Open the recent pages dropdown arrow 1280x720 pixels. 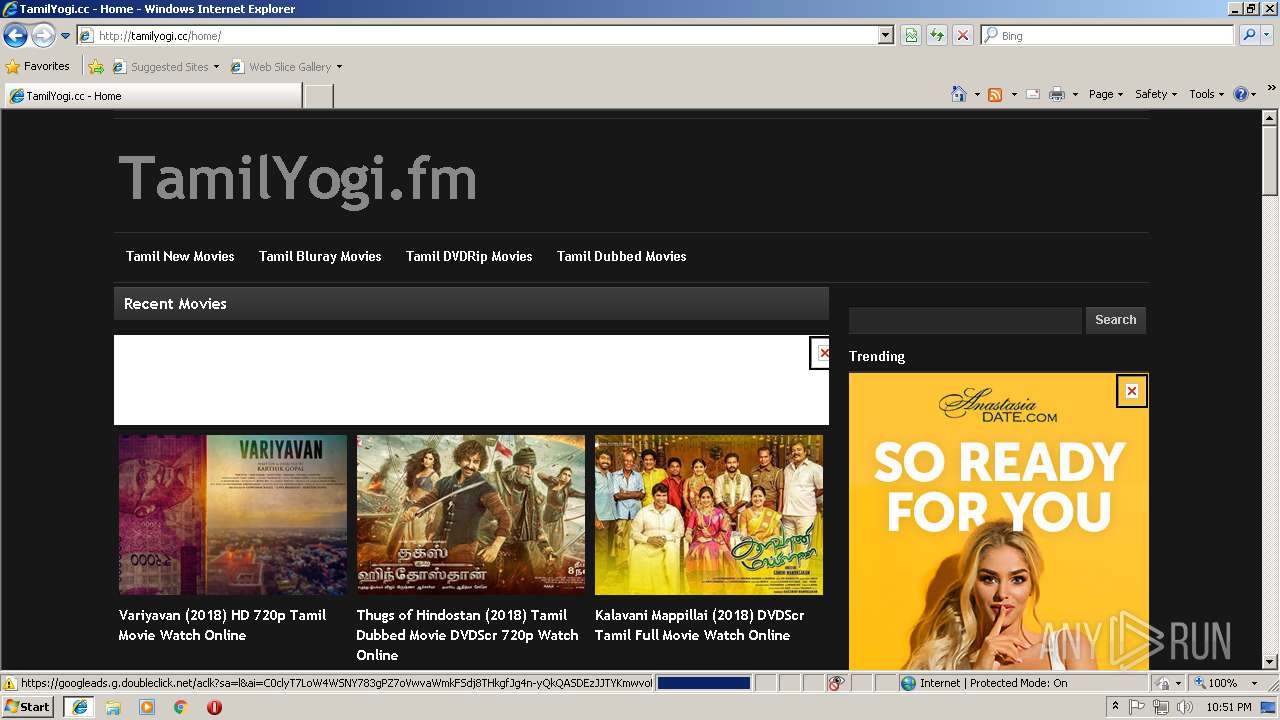tap(66, 36)
